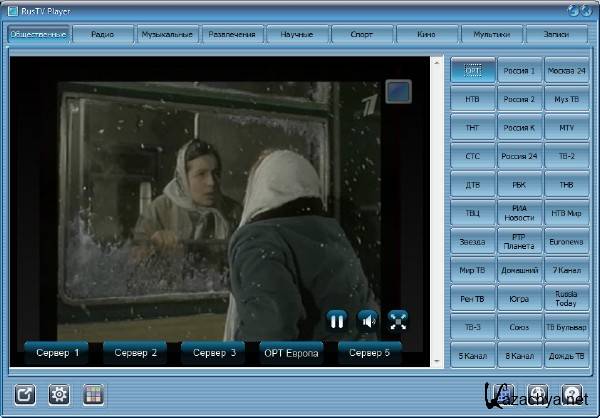Screen dimensions: 600x418
Task: Pause the video playback
Action: pyautogui.click(x=337, y=320)
